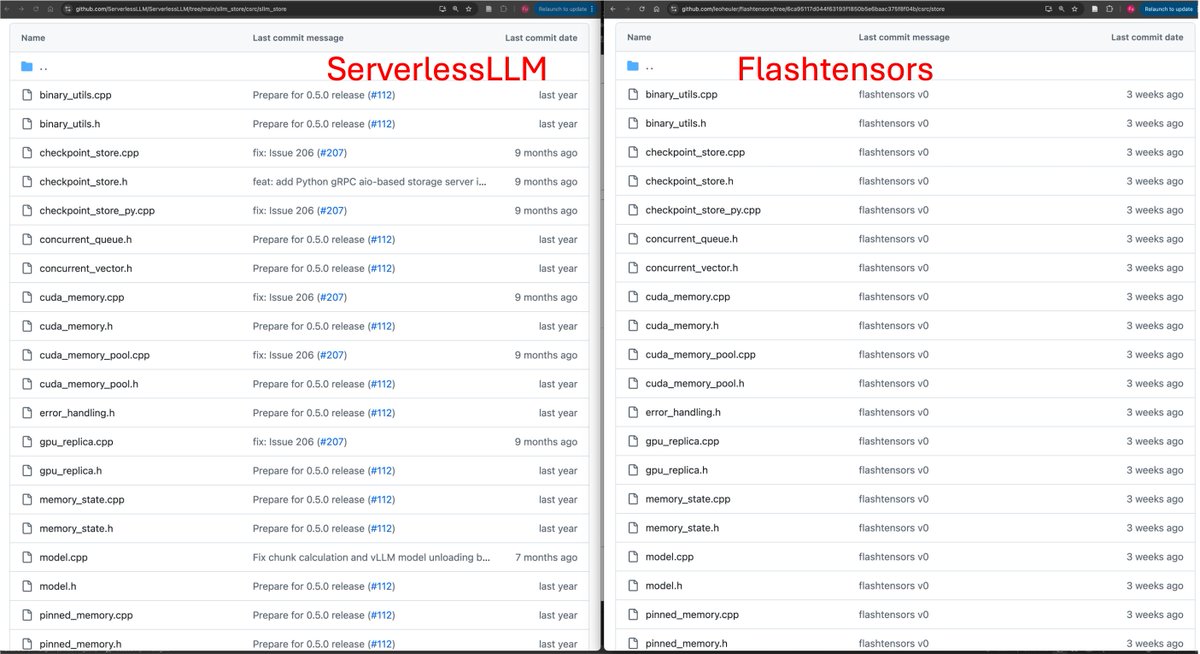This screenshot has width=1200, height=654.
Task: Open the ".." parent directory in Flashtensors
Action: point(648,65)
